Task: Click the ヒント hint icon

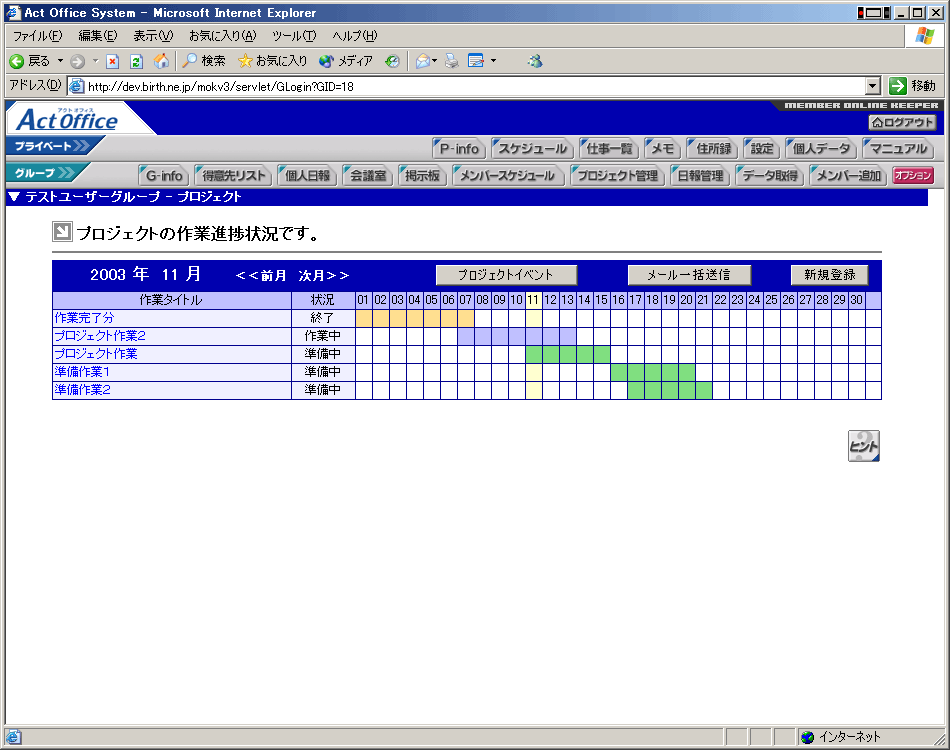Action: point(863,446)
